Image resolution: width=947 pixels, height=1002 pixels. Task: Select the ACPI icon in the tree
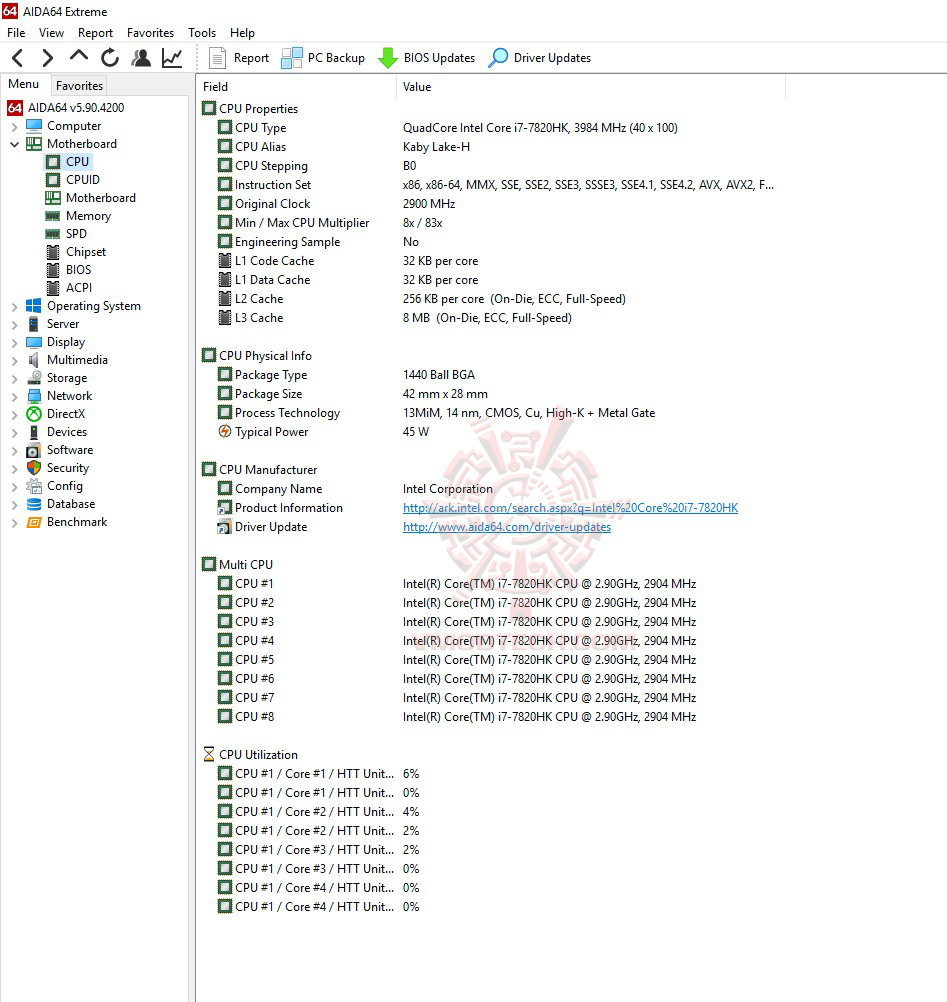tap(53, 288)
